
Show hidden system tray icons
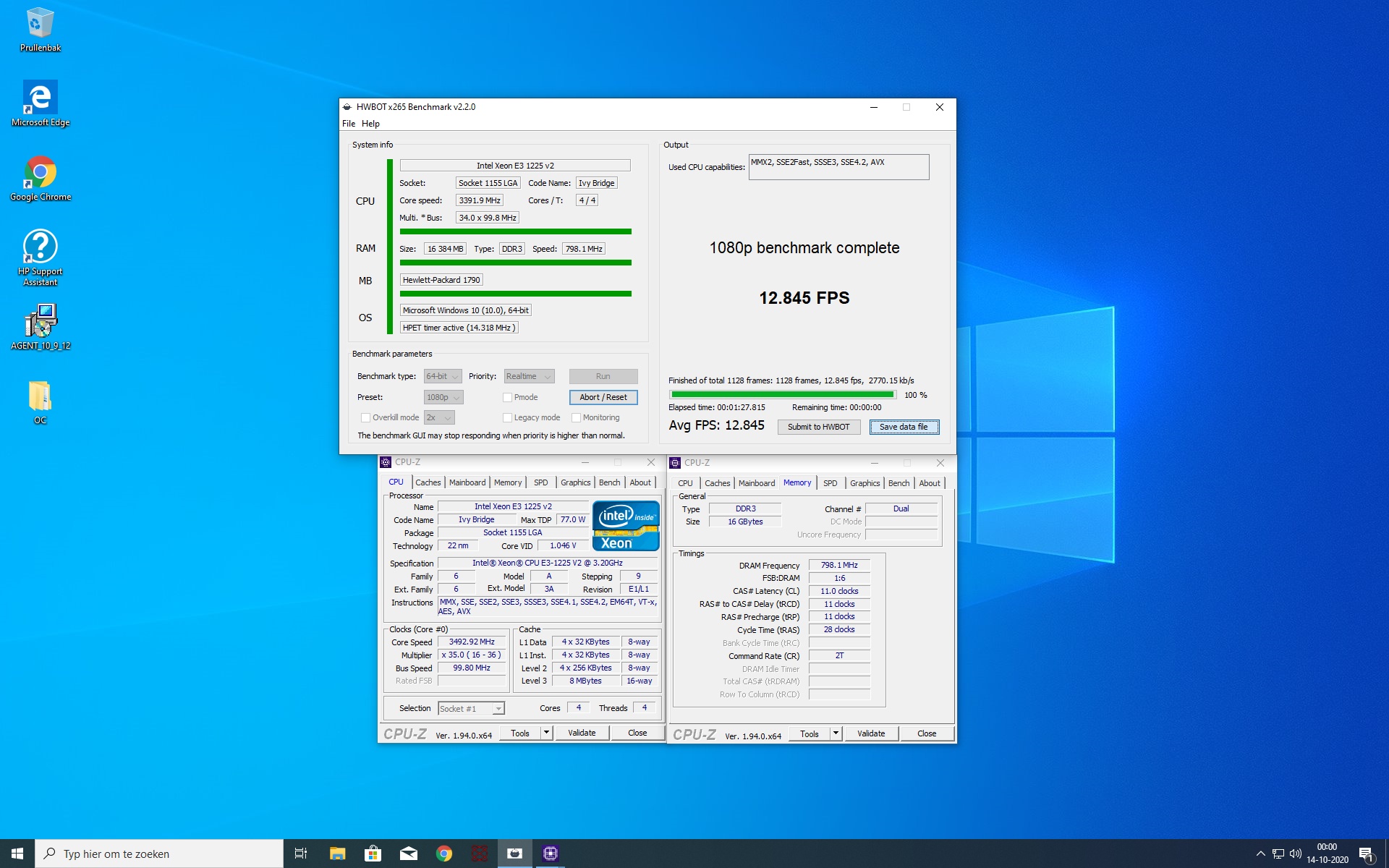pyautogui.click(x=1260, y=854)
